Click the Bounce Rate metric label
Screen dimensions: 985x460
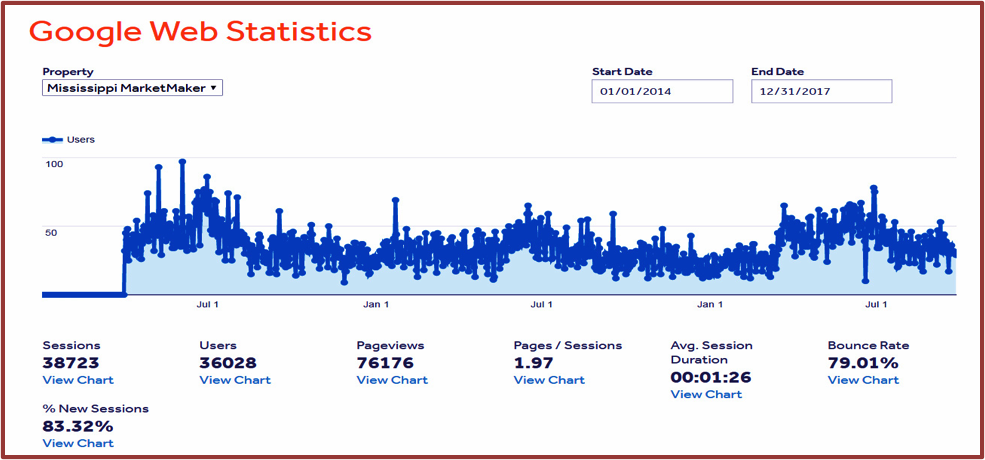click(x=868, y=346)
